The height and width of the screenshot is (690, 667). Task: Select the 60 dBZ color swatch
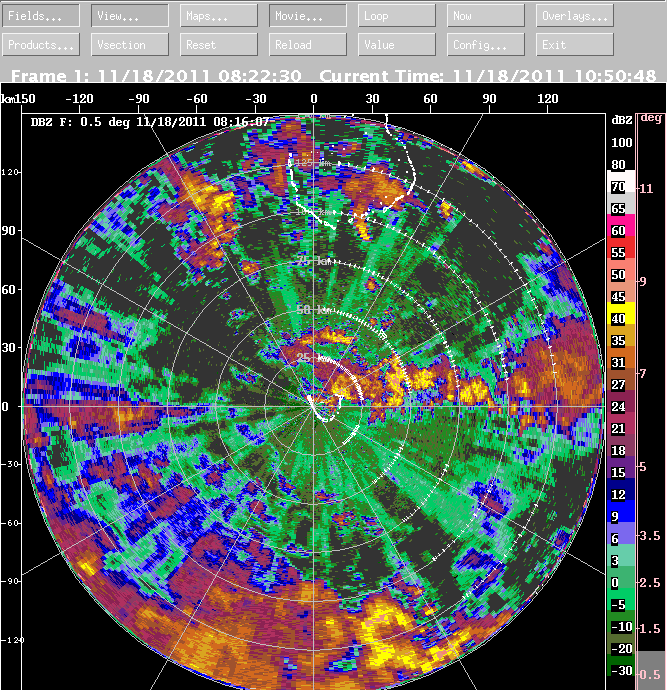(x=621, y=225)
